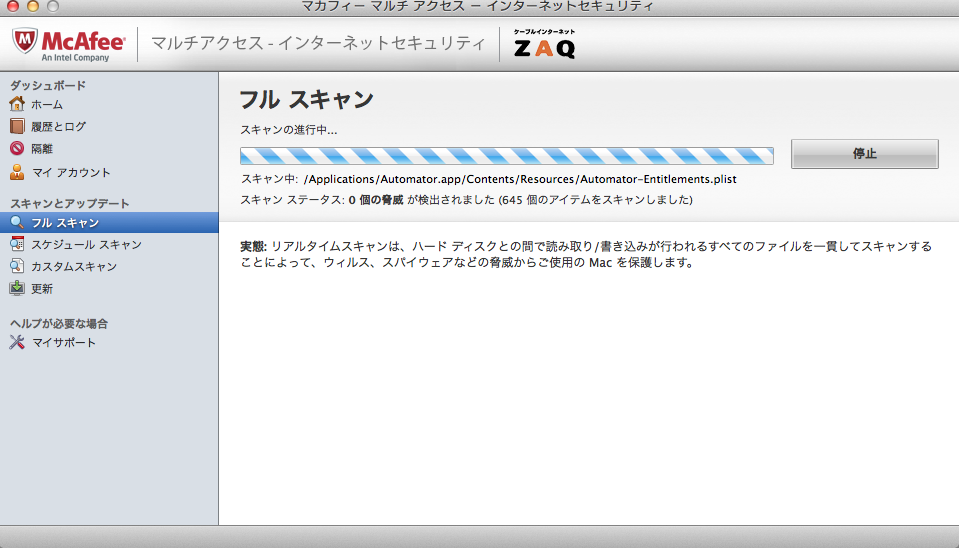Screen dimensions: 959x548
Task: Stop the scan with 停止 button
Action: point(864,154)
